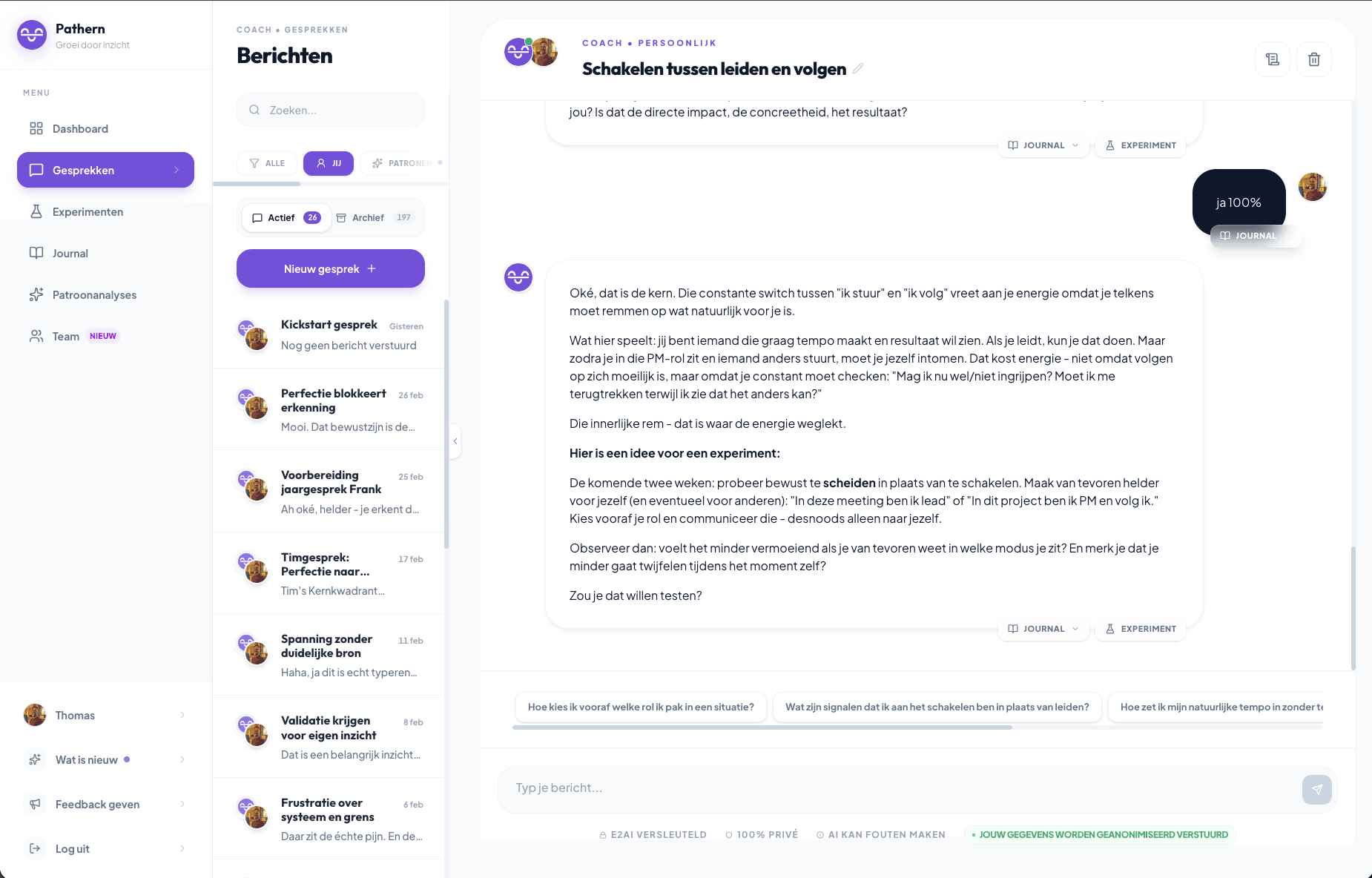Open Experimenten from the sidebar
1372x878 pixels.
87,211
